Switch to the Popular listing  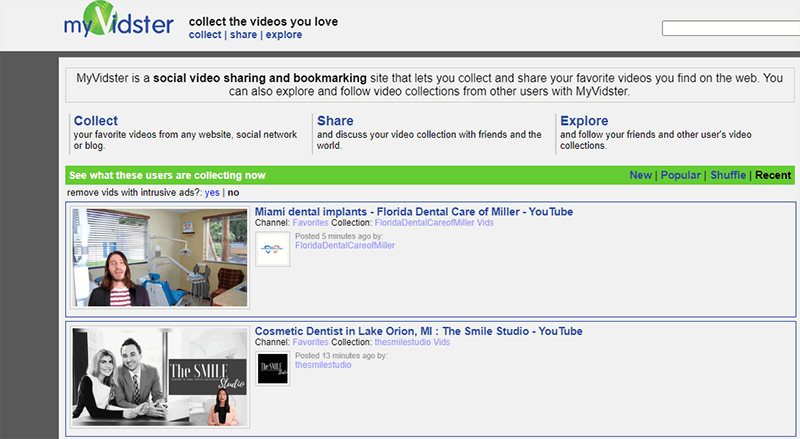pyautogui.click(x=681, y=175)
